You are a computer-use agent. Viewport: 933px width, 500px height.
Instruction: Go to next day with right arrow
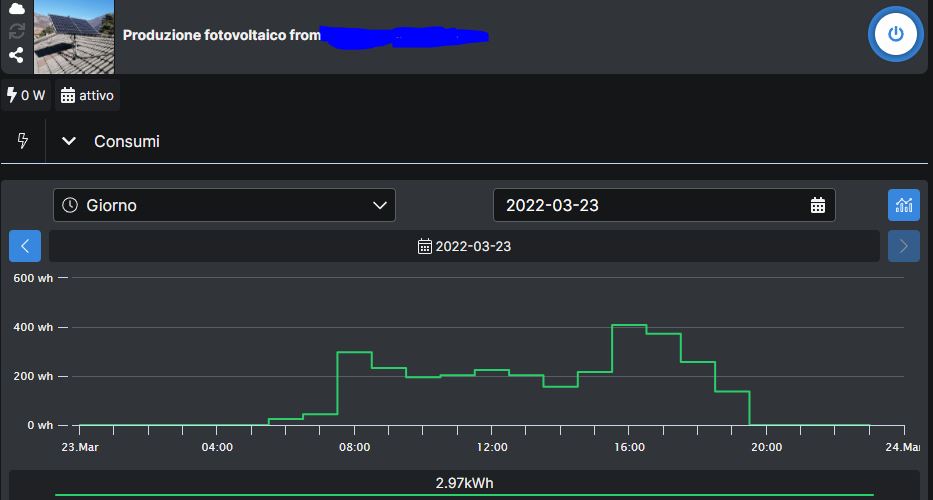pos(903,246)
